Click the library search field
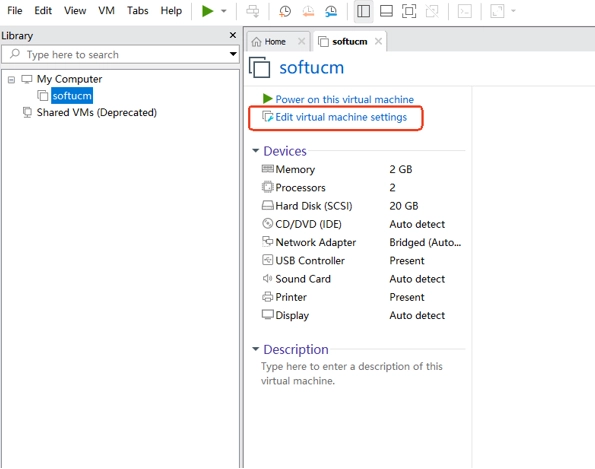 pos(120,54)
